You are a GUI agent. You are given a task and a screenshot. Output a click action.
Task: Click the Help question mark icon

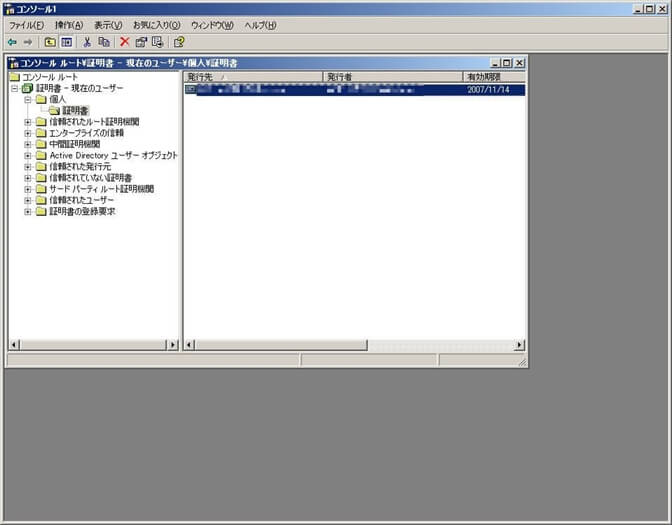(179, 42)
